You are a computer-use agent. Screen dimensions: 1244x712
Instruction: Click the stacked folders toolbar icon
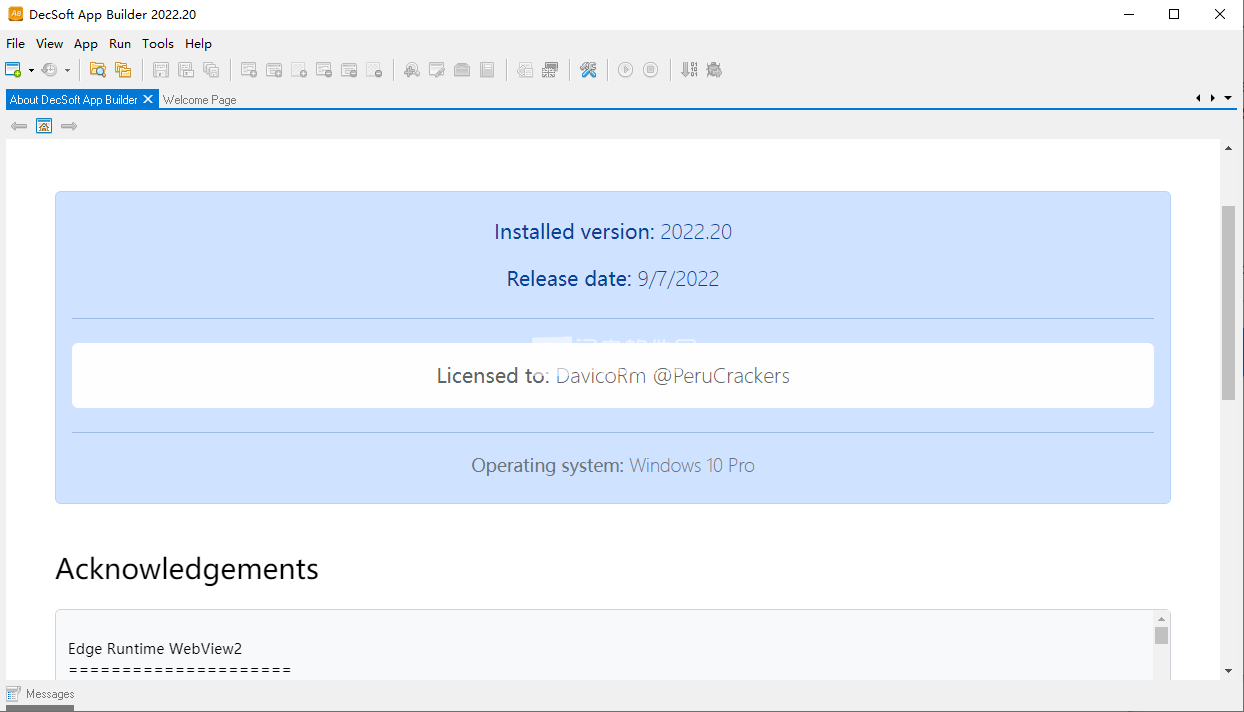(x=123, y=70)
